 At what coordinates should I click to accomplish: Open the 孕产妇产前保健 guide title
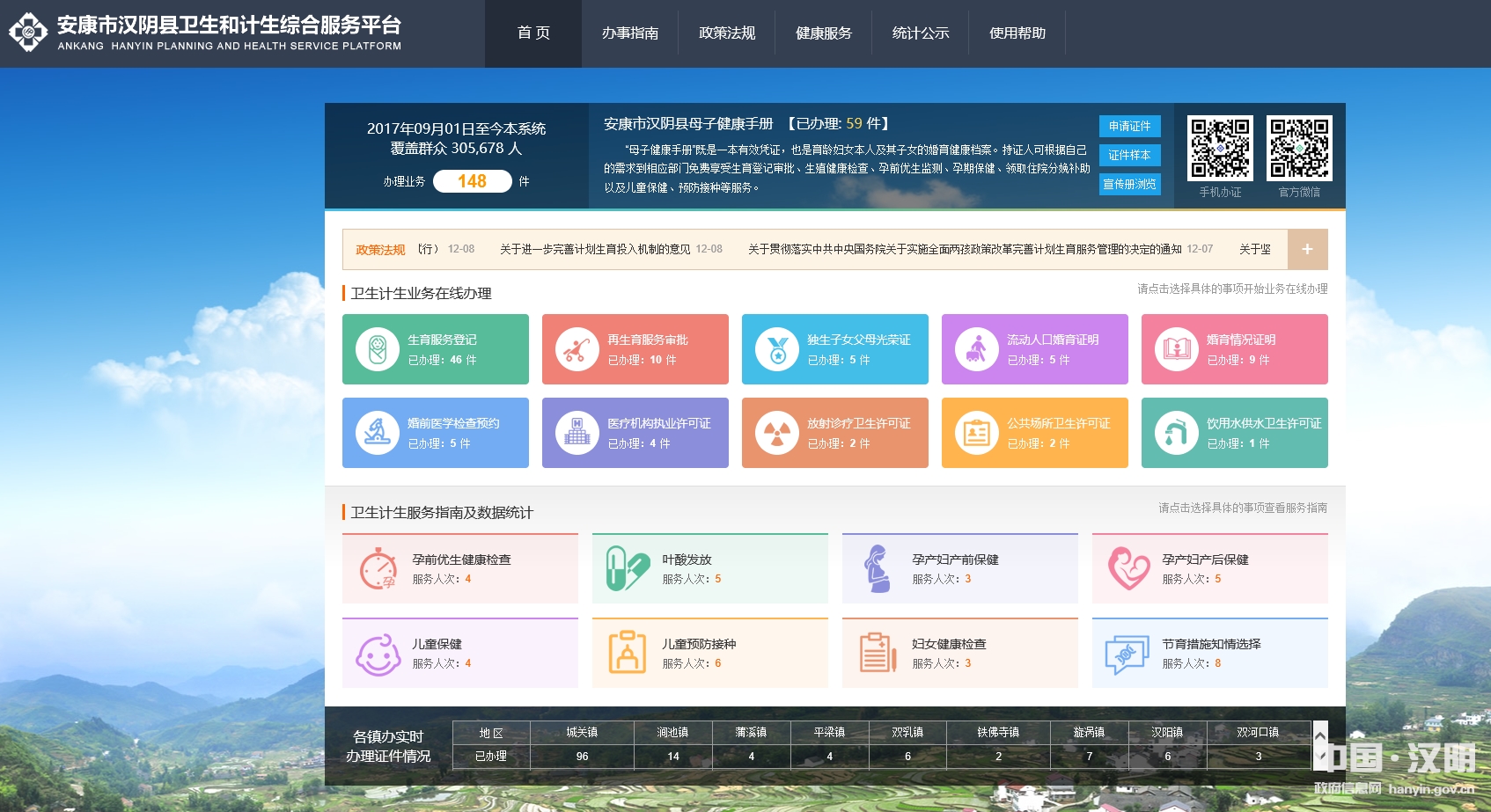point(955,560)
